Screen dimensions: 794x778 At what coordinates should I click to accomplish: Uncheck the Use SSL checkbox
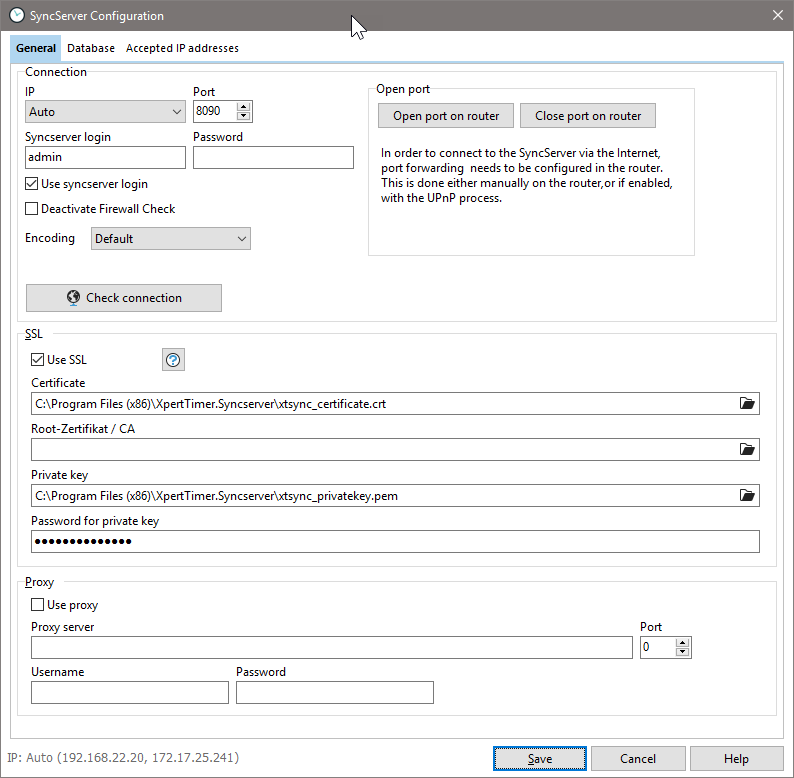click(38, 360)
